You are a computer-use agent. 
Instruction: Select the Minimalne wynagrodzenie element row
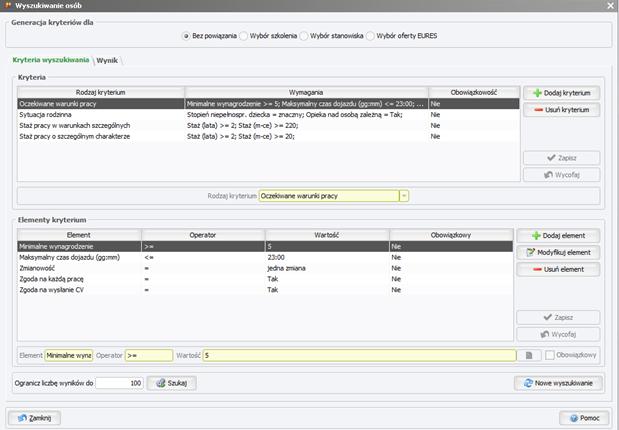click(x=265, y=246)
